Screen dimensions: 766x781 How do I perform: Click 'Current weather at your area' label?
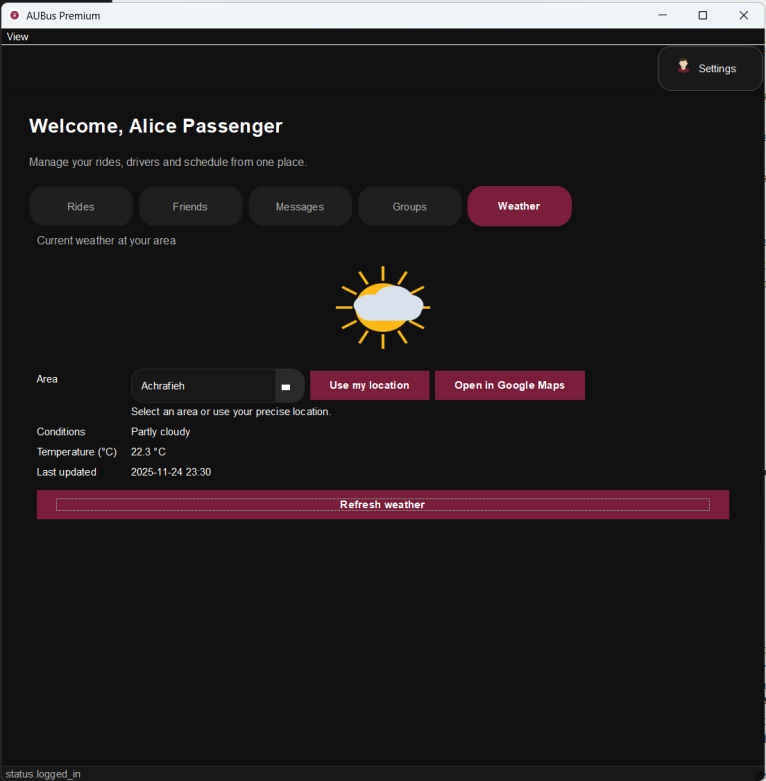[106, 241]
